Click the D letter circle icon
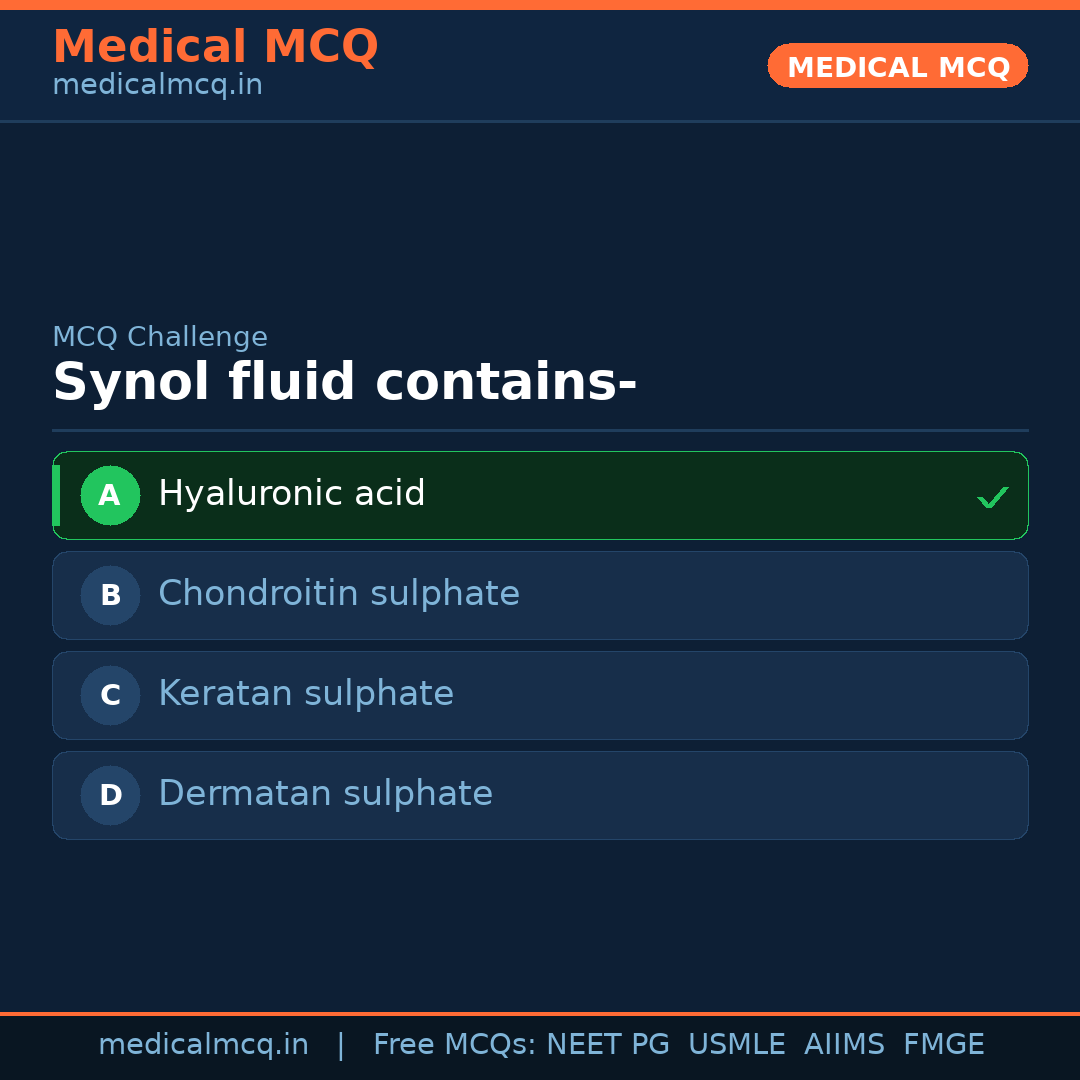Viewport: 1080px width, 1080px height. [x=110, y=795]
